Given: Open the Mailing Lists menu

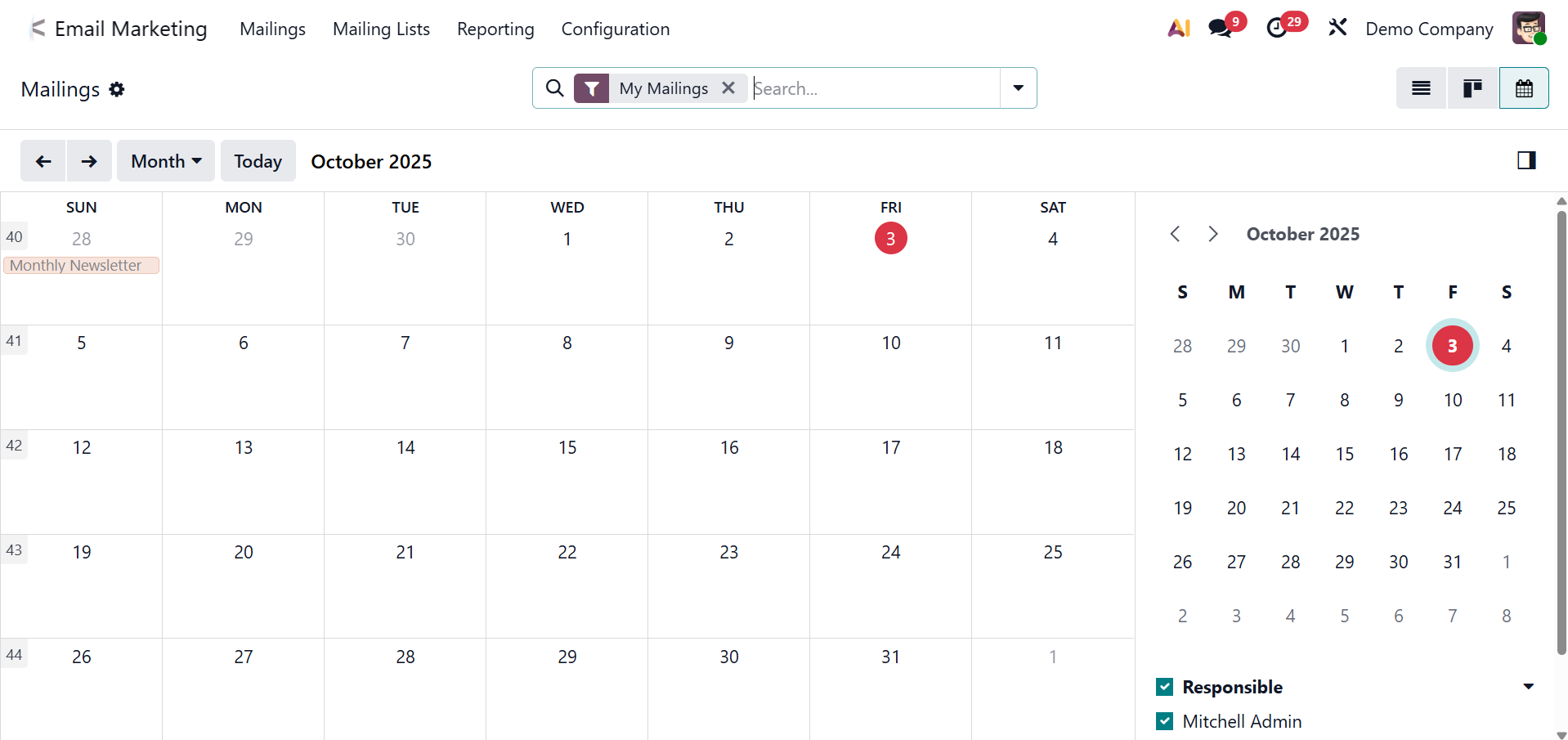Looking at the screenshot, I should click(x=381, y=29).
